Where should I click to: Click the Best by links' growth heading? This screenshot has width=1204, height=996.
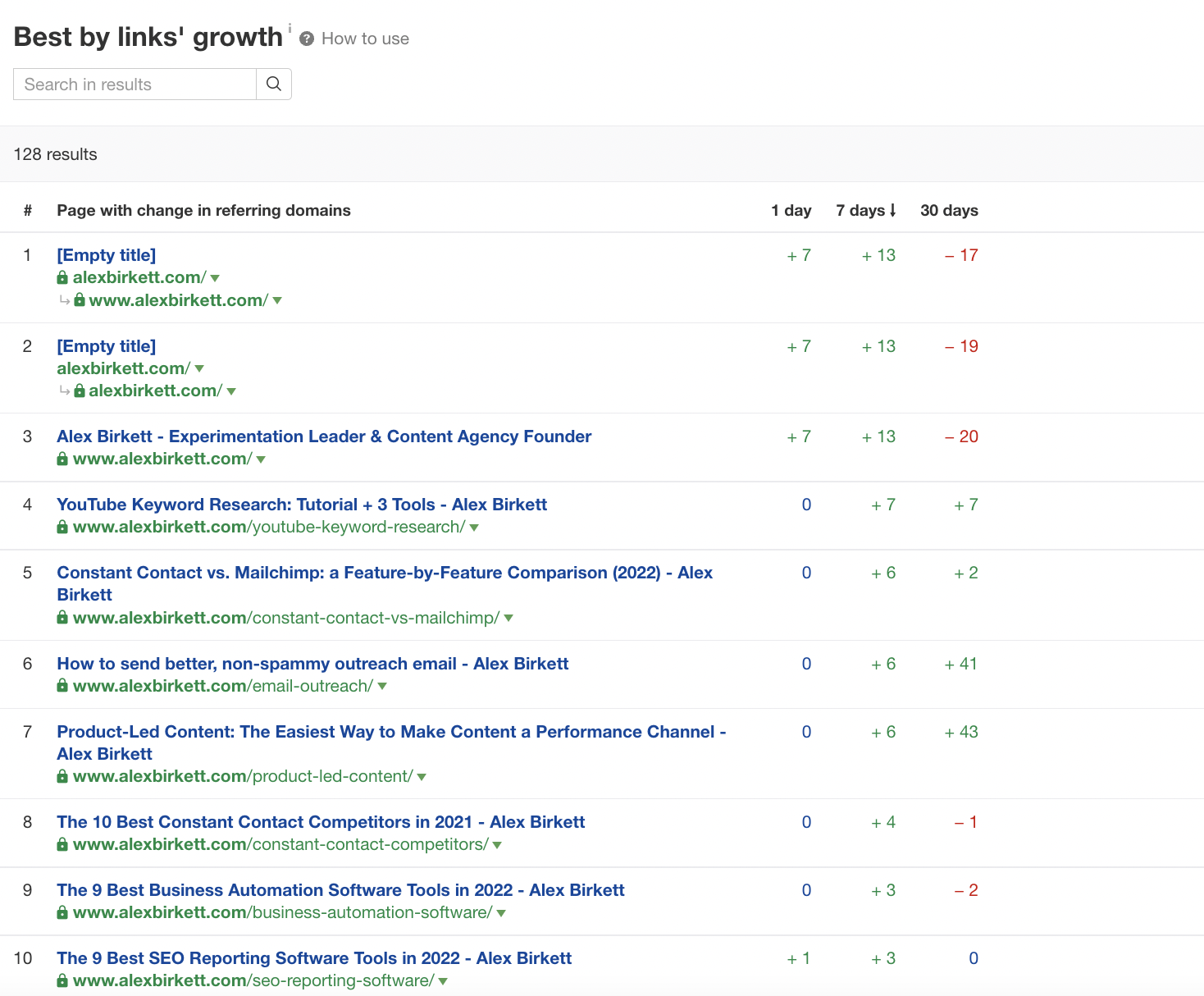[x=148, y=37]
